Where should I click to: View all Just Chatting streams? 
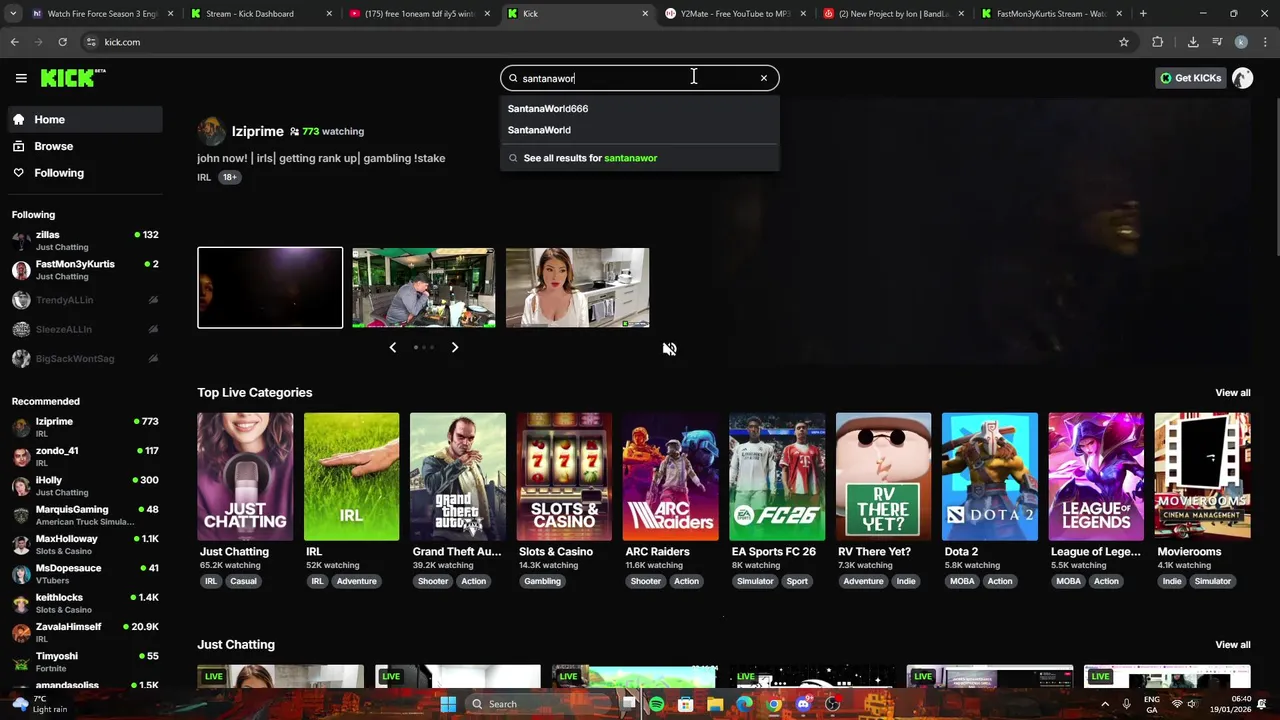1232,645
